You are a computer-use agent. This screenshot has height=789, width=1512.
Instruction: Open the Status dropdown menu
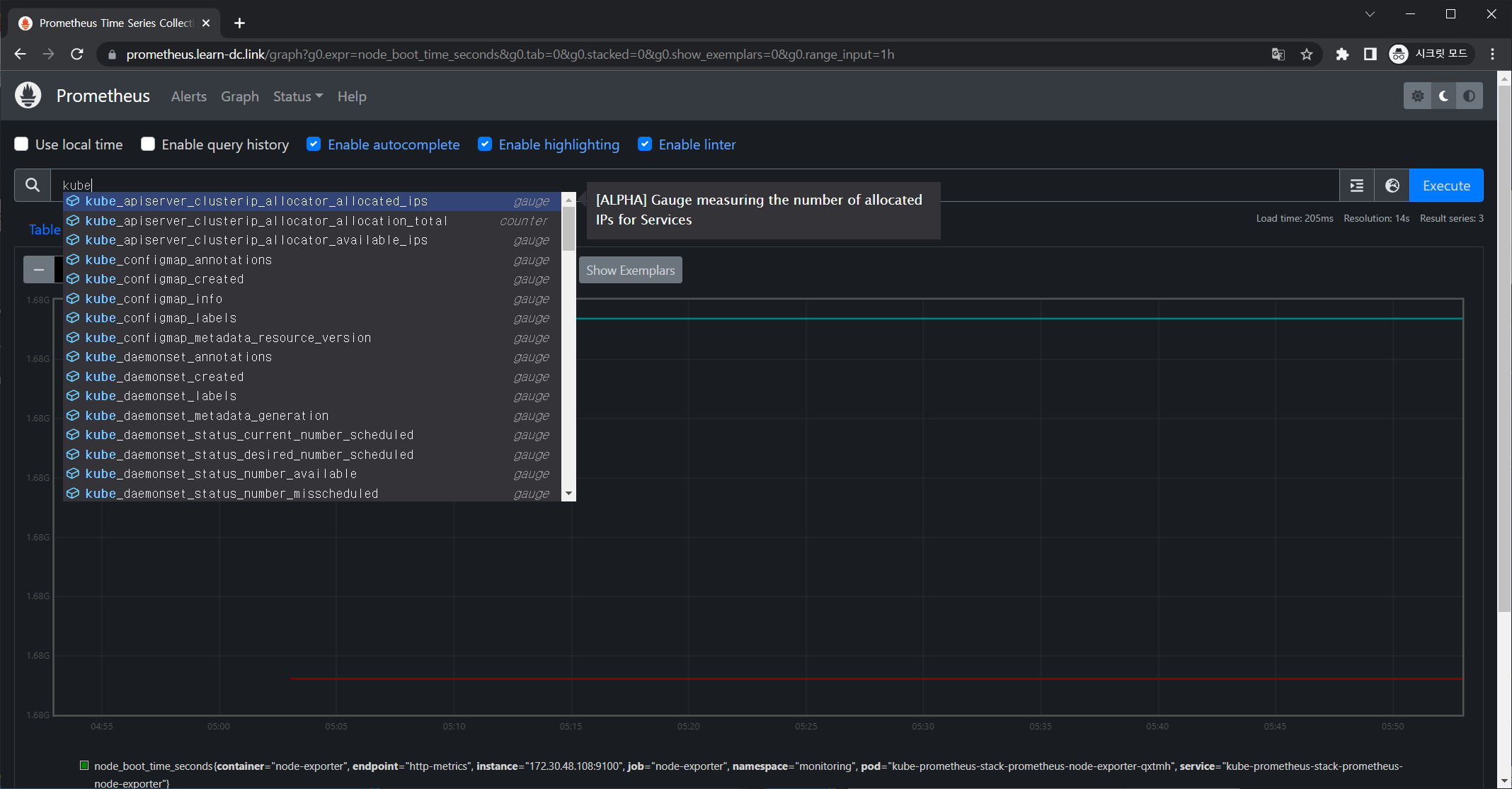[x=297, y=96]
